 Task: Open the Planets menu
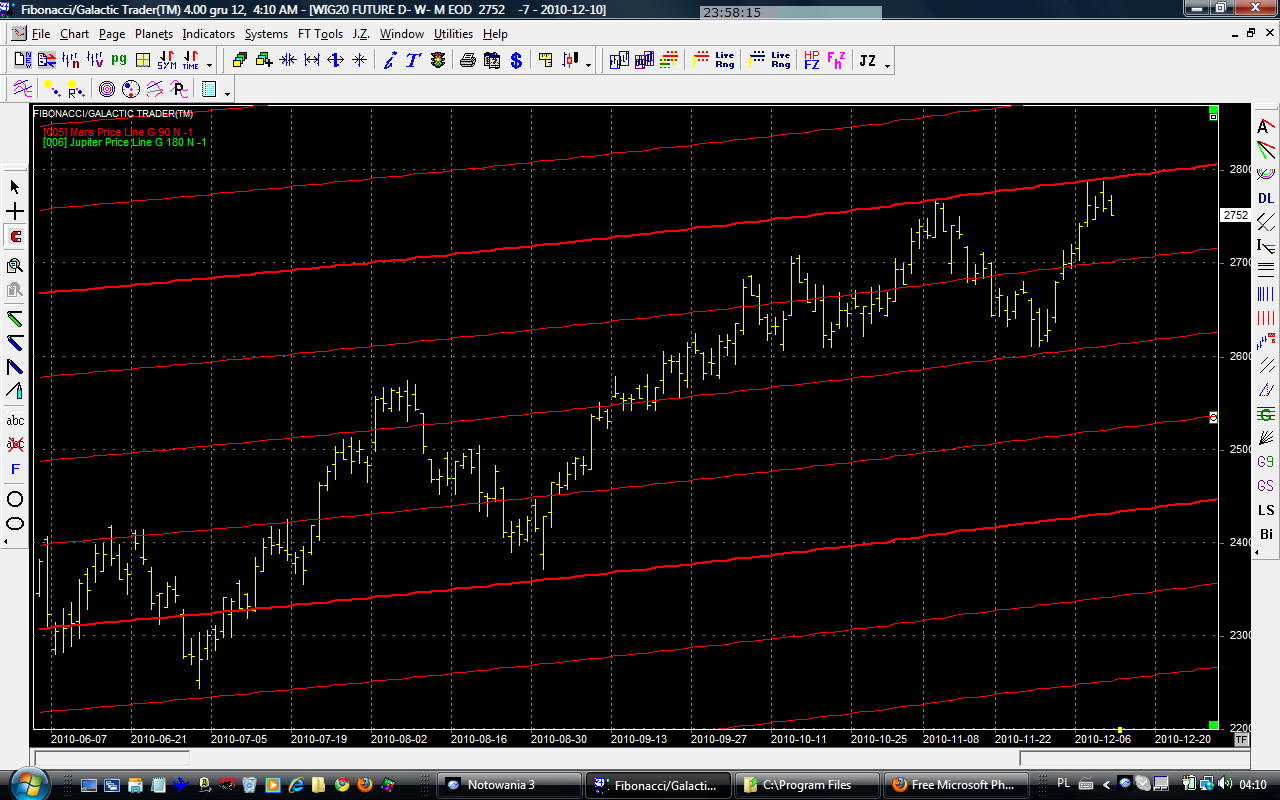click(154, 34)
